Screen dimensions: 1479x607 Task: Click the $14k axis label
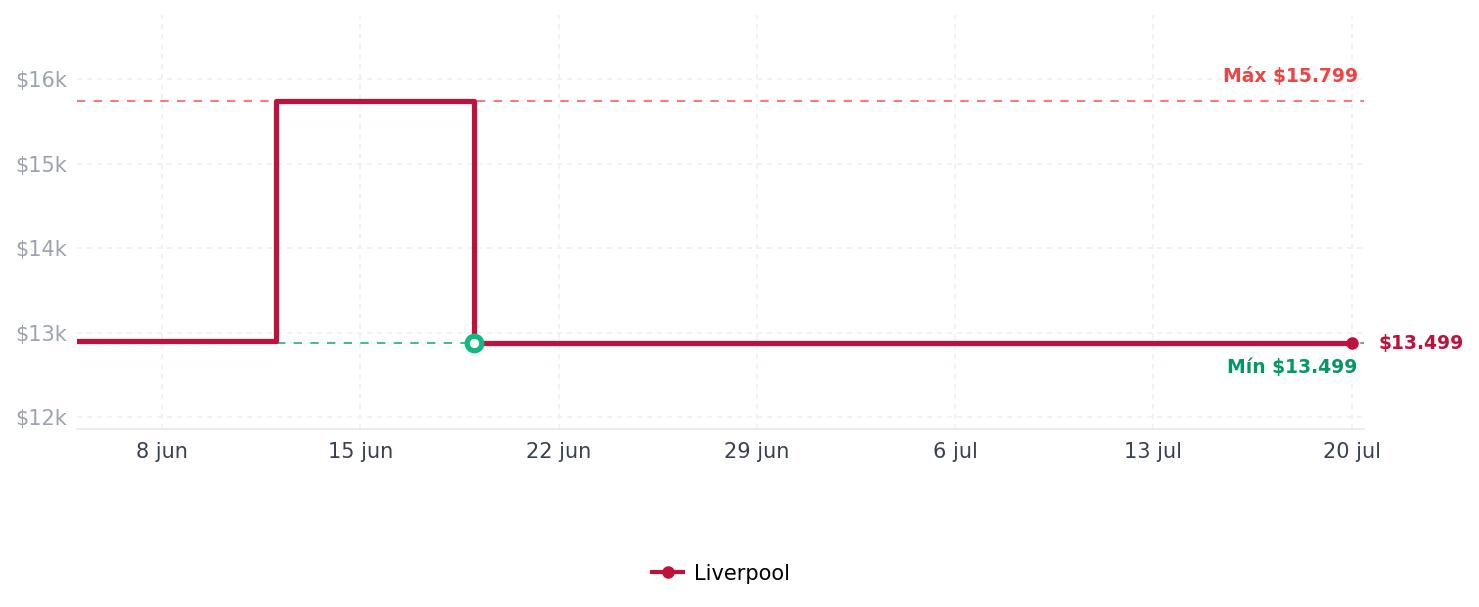click(x=41, y=249)
